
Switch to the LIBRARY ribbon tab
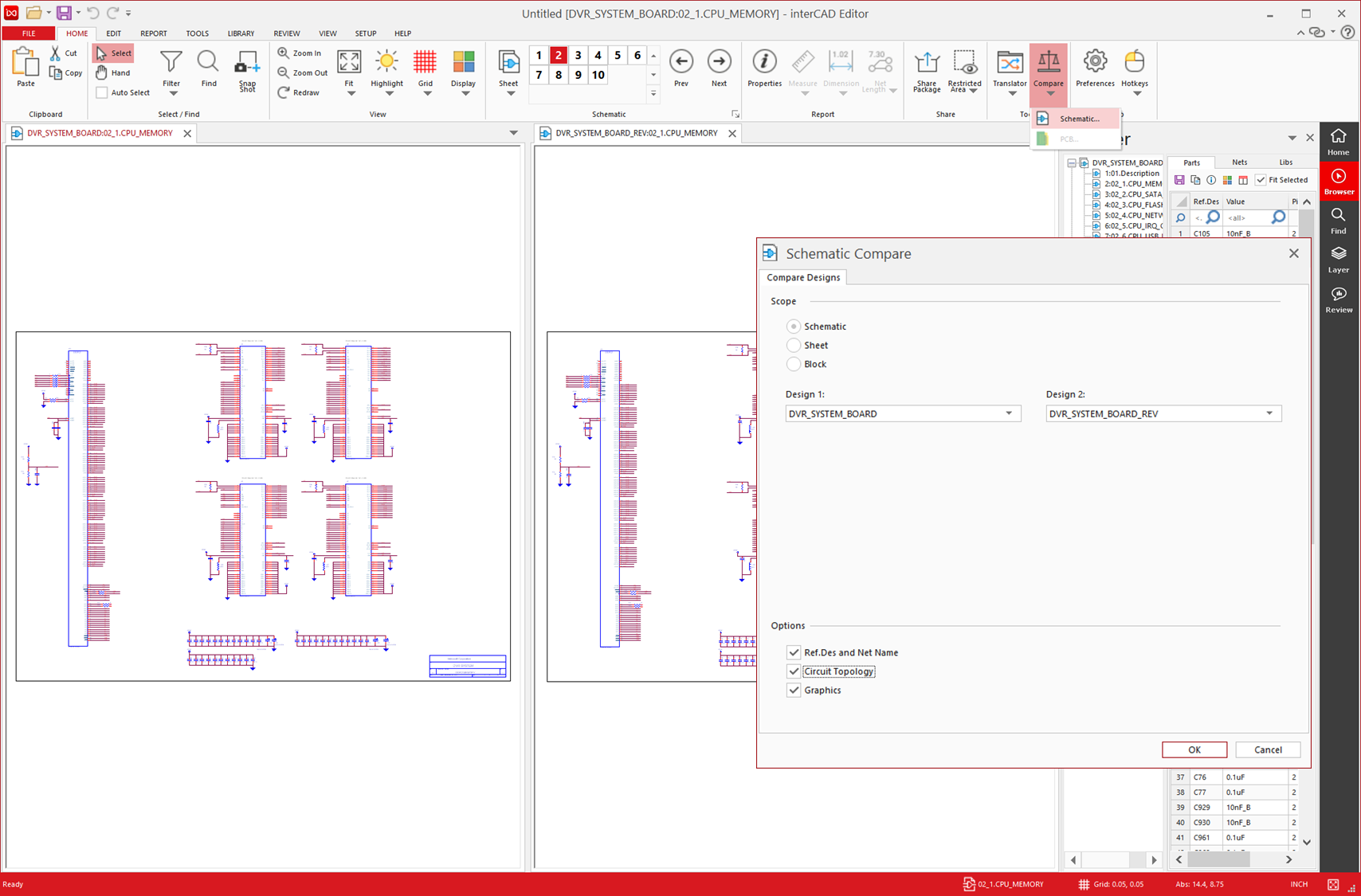pyautogui.click(x=241, y=33)
